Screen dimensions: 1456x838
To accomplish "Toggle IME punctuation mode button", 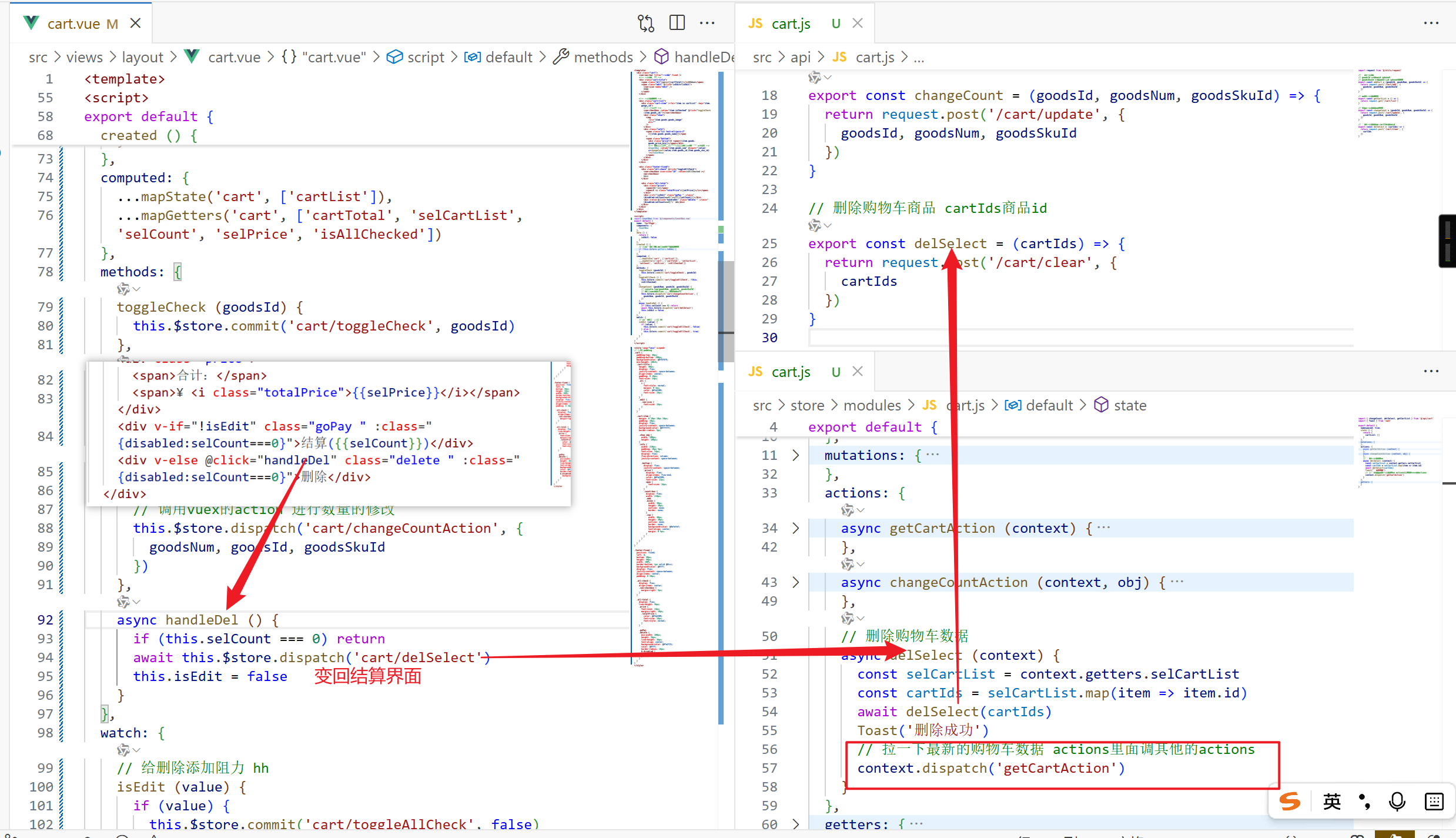I will (1364, 801).
